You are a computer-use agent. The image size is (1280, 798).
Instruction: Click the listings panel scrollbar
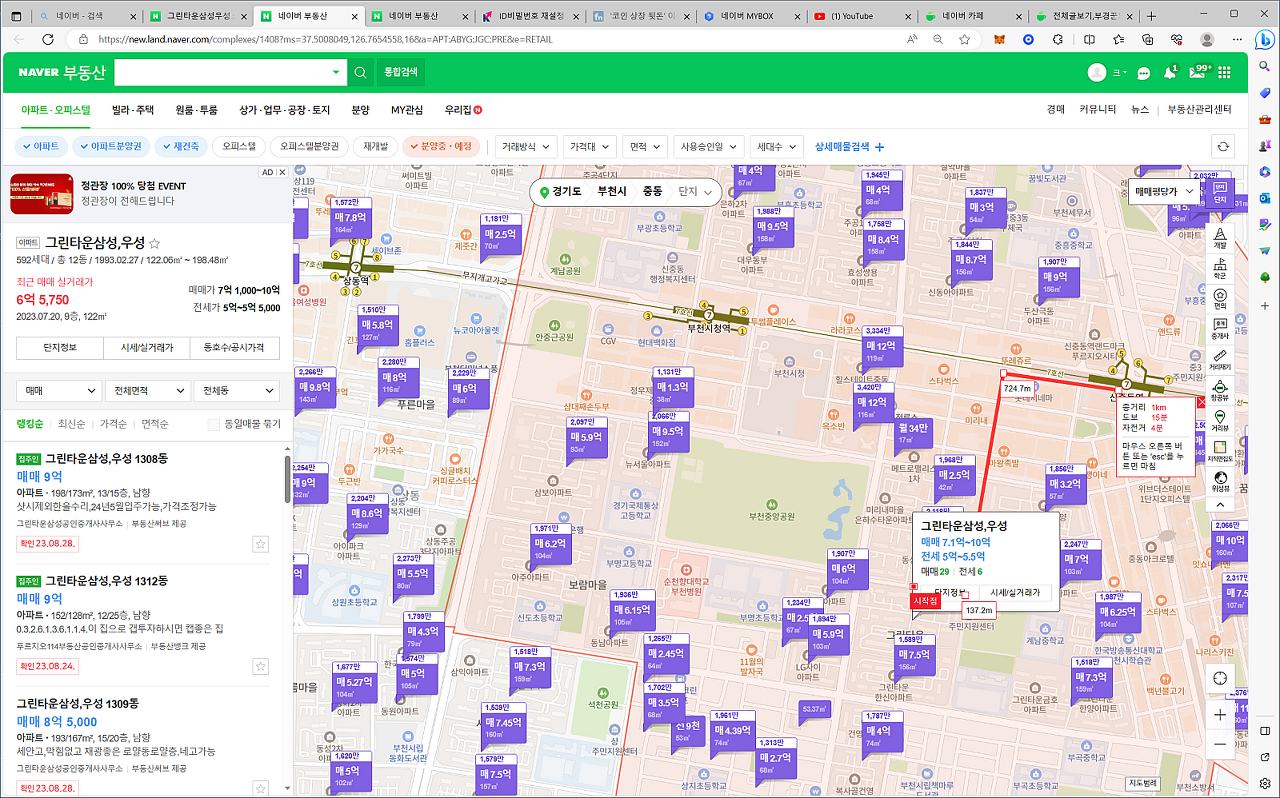click(x=288, y=480)
